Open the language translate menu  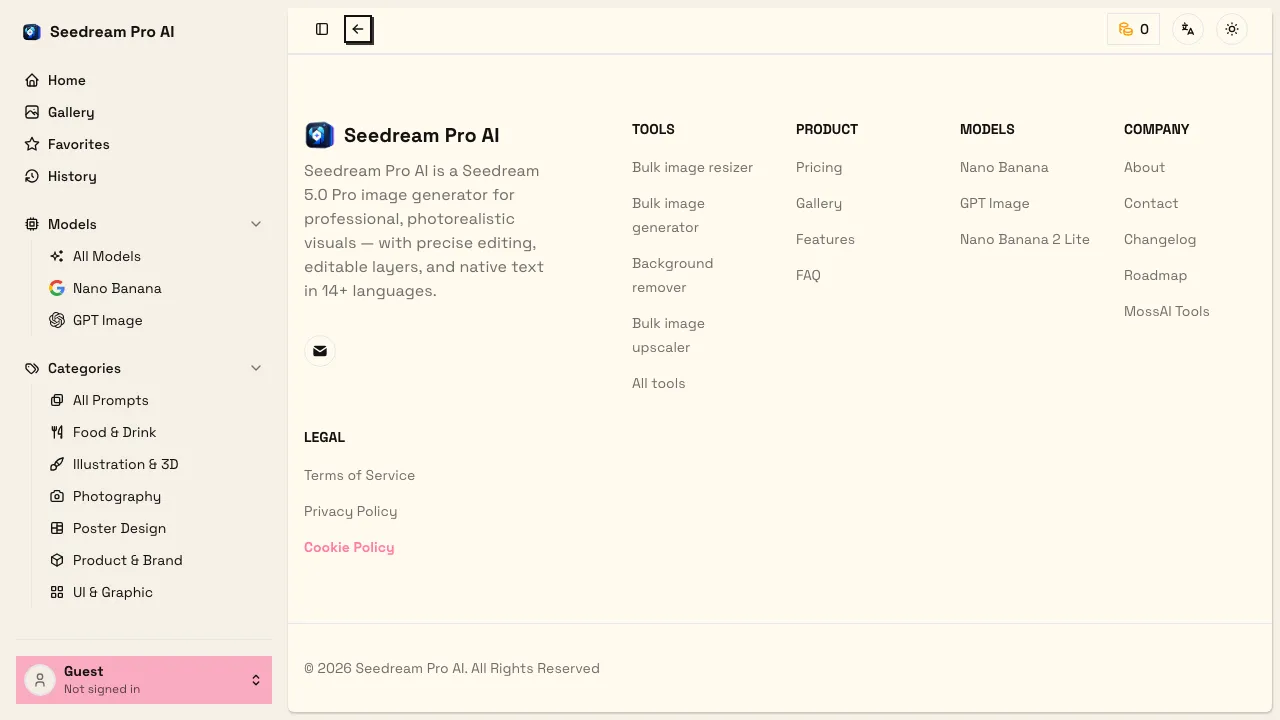[1188, 29]
